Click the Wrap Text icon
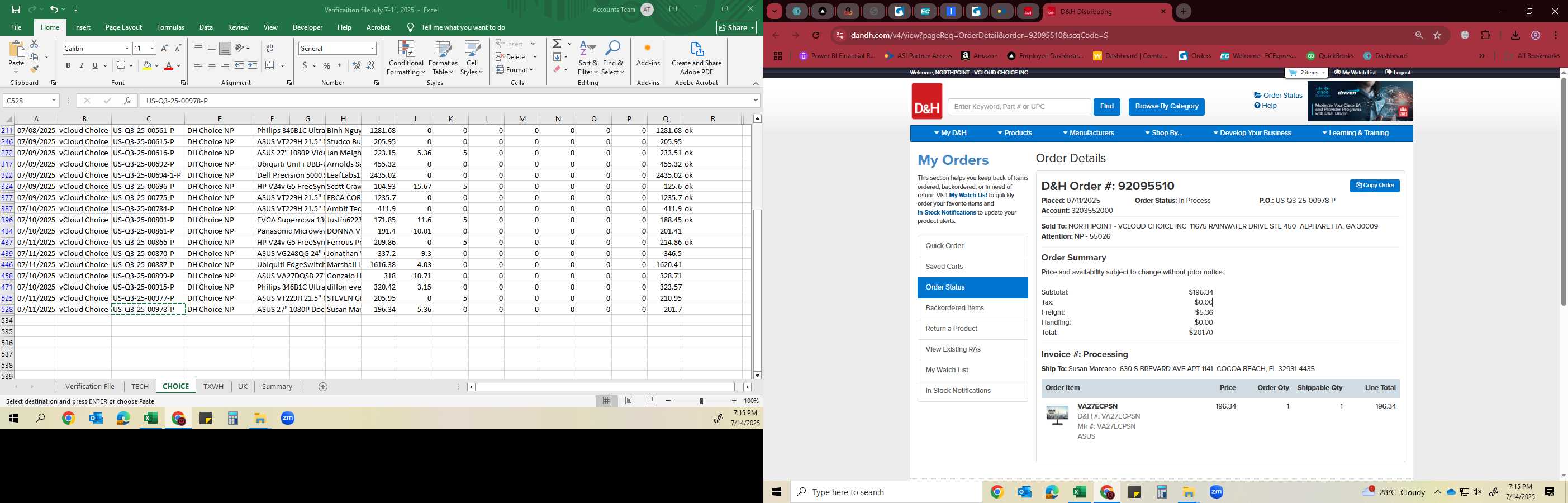 pos(270,48)
